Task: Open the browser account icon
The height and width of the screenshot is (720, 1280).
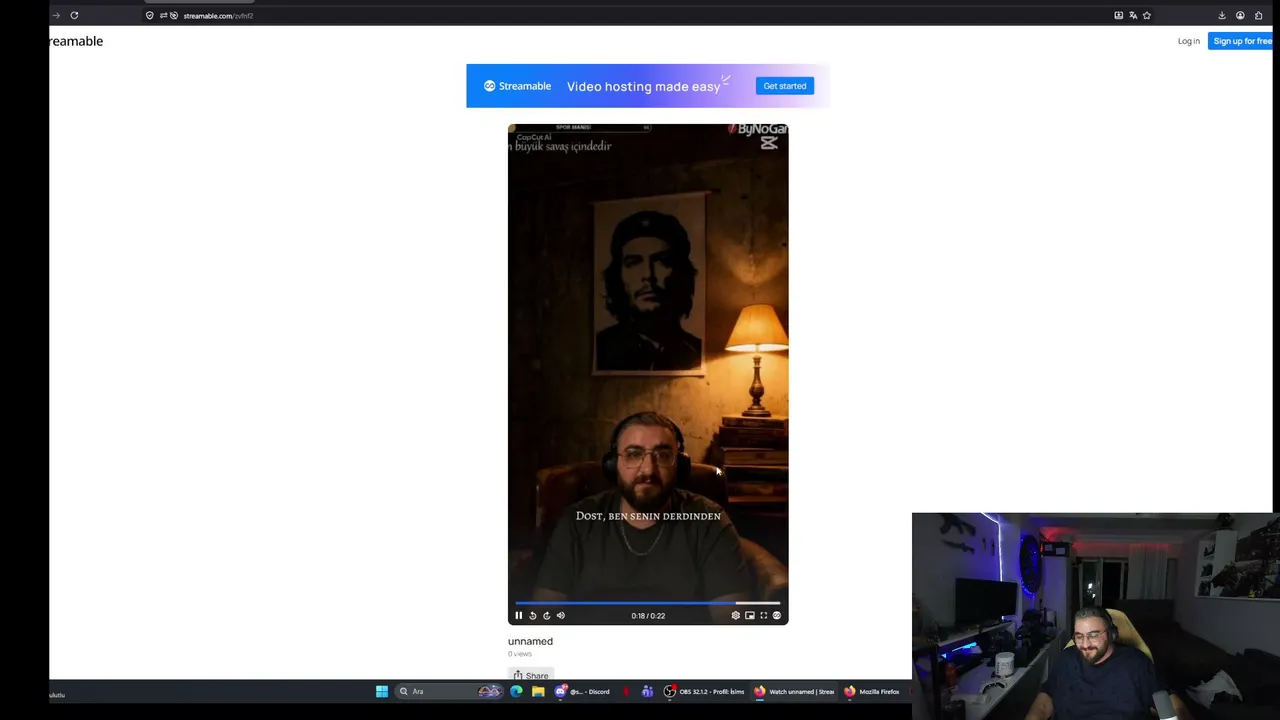Action: click(x=1240, y=15)
